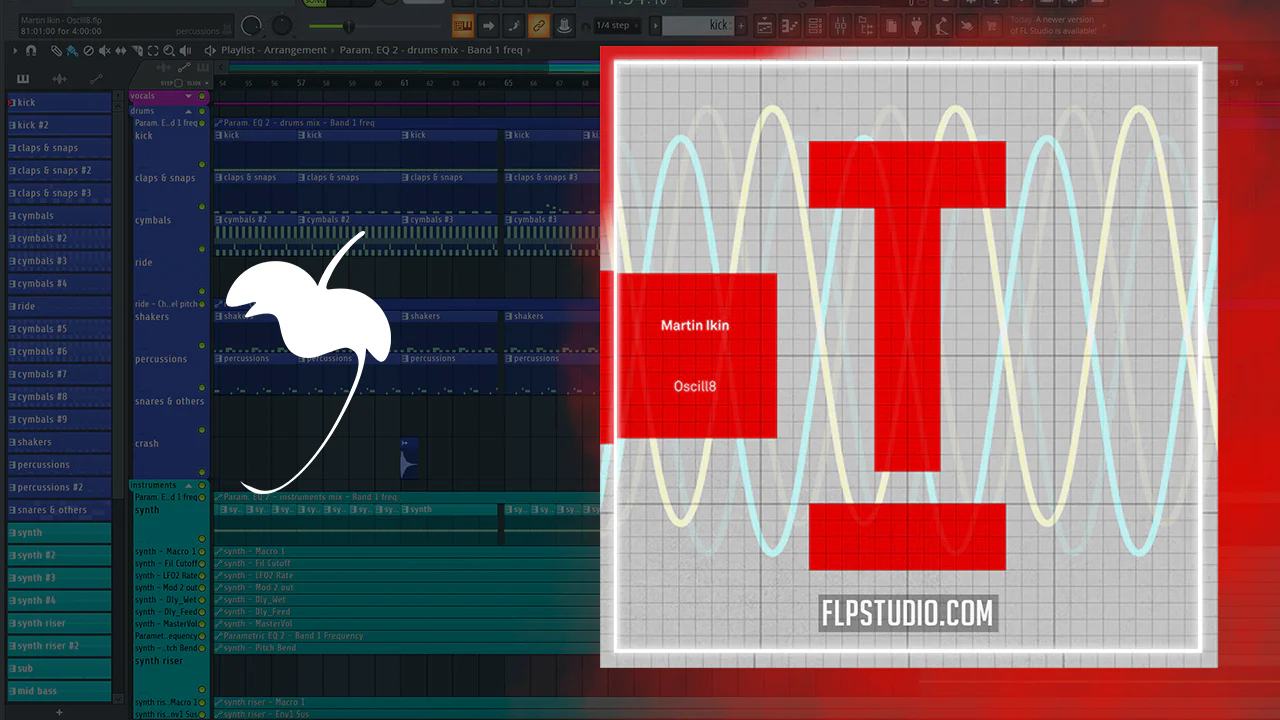
Task: Choose the Select tool in playlist toolbar
Action: [153, 50]
